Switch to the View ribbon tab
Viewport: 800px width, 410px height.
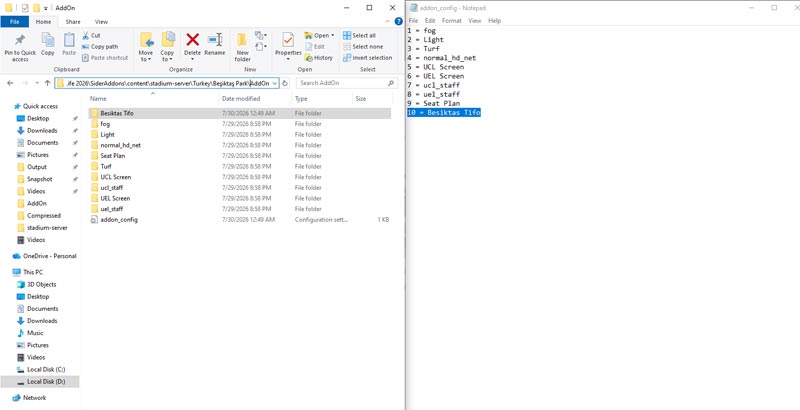click(102, 22)
